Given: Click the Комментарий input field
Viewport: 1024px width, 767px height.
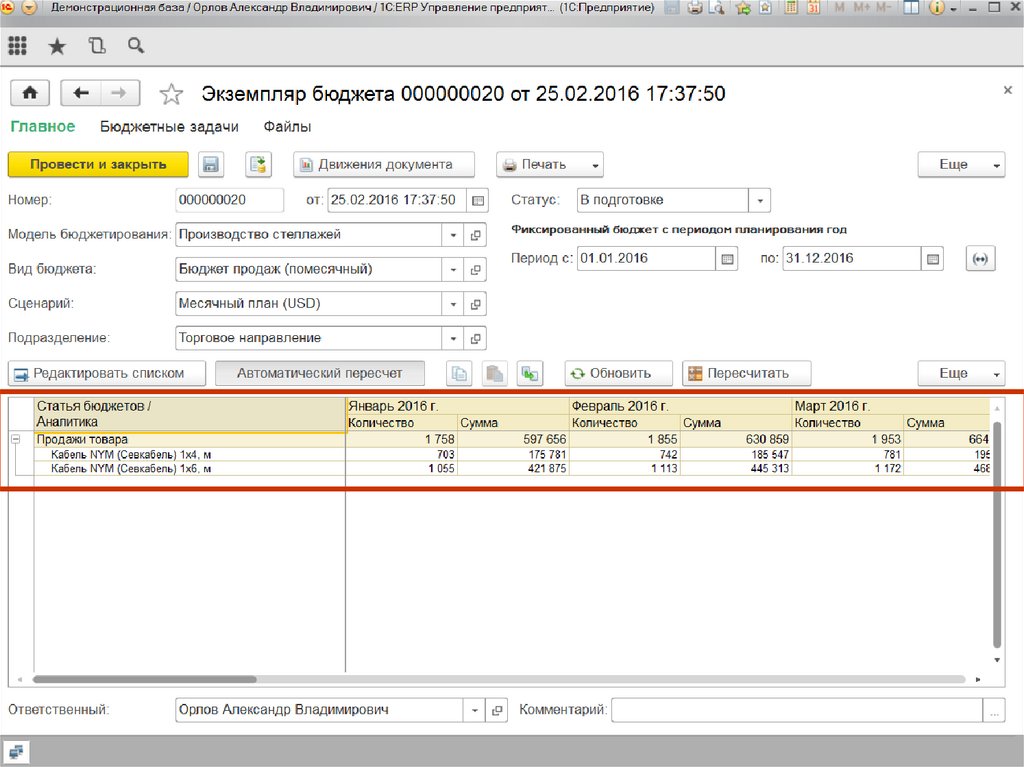Looking at the screenshot, I should click(x=796, y=710).
